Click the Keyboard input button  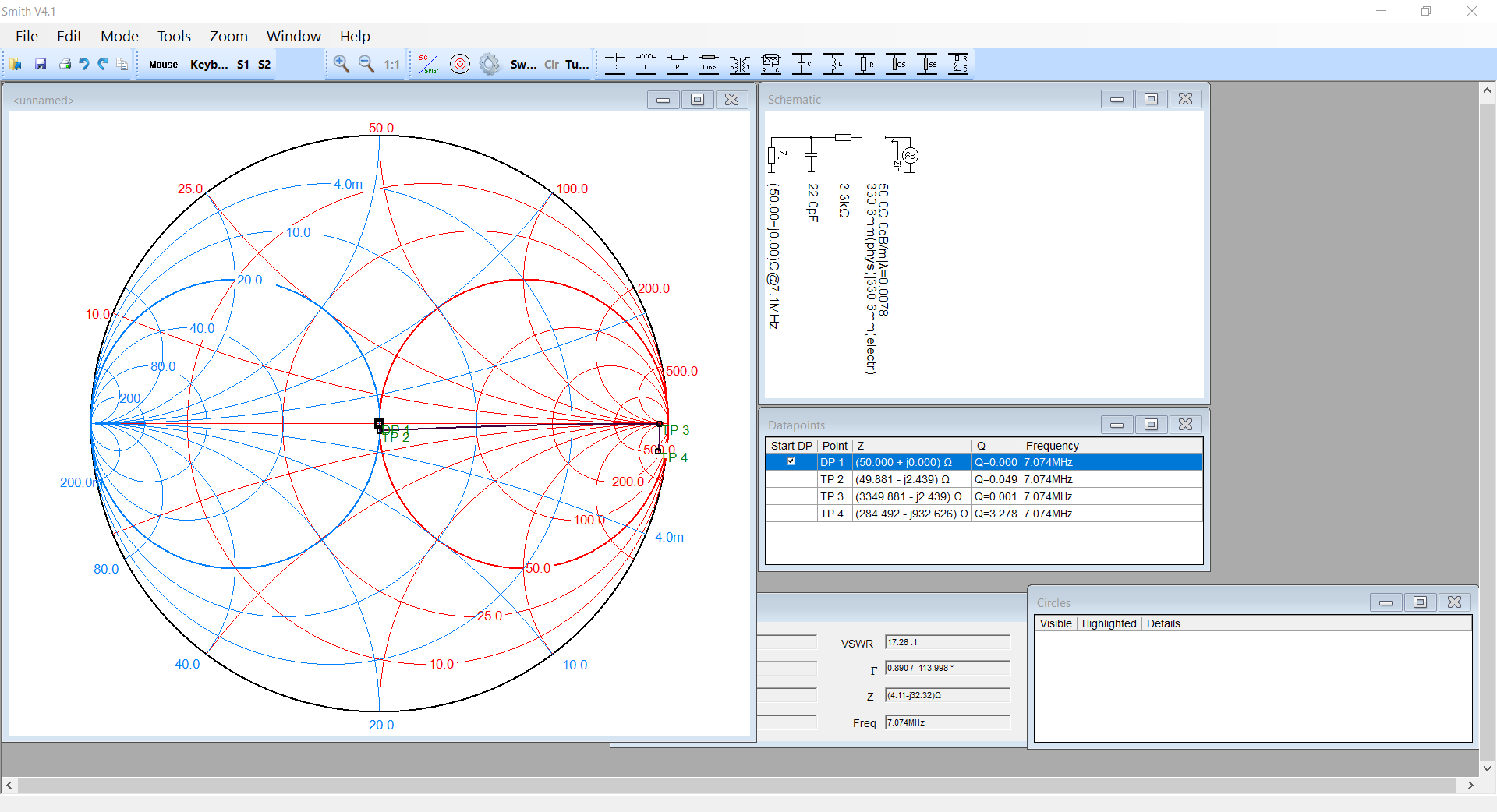209,64
